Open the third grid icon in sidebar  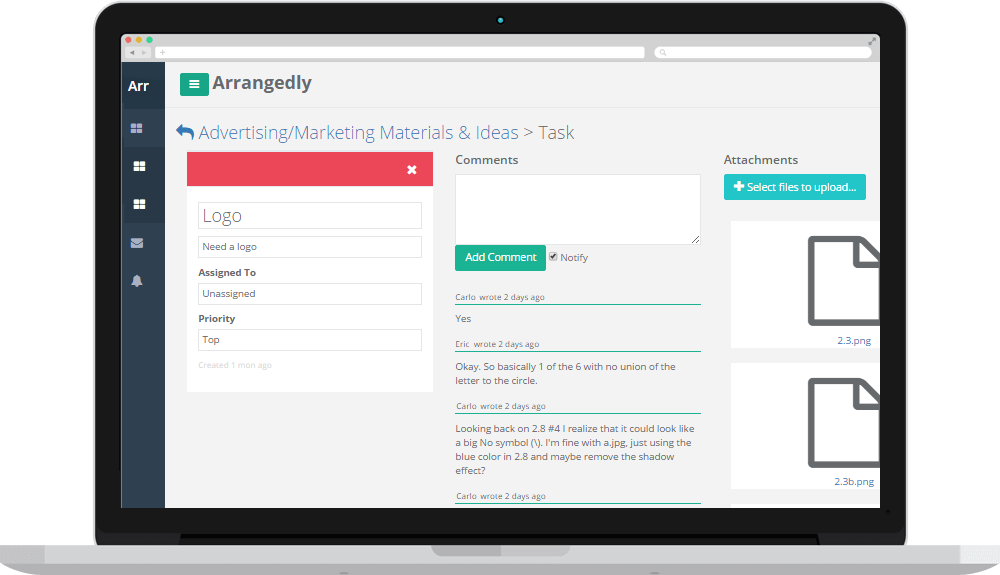click(x=139, y=204)
